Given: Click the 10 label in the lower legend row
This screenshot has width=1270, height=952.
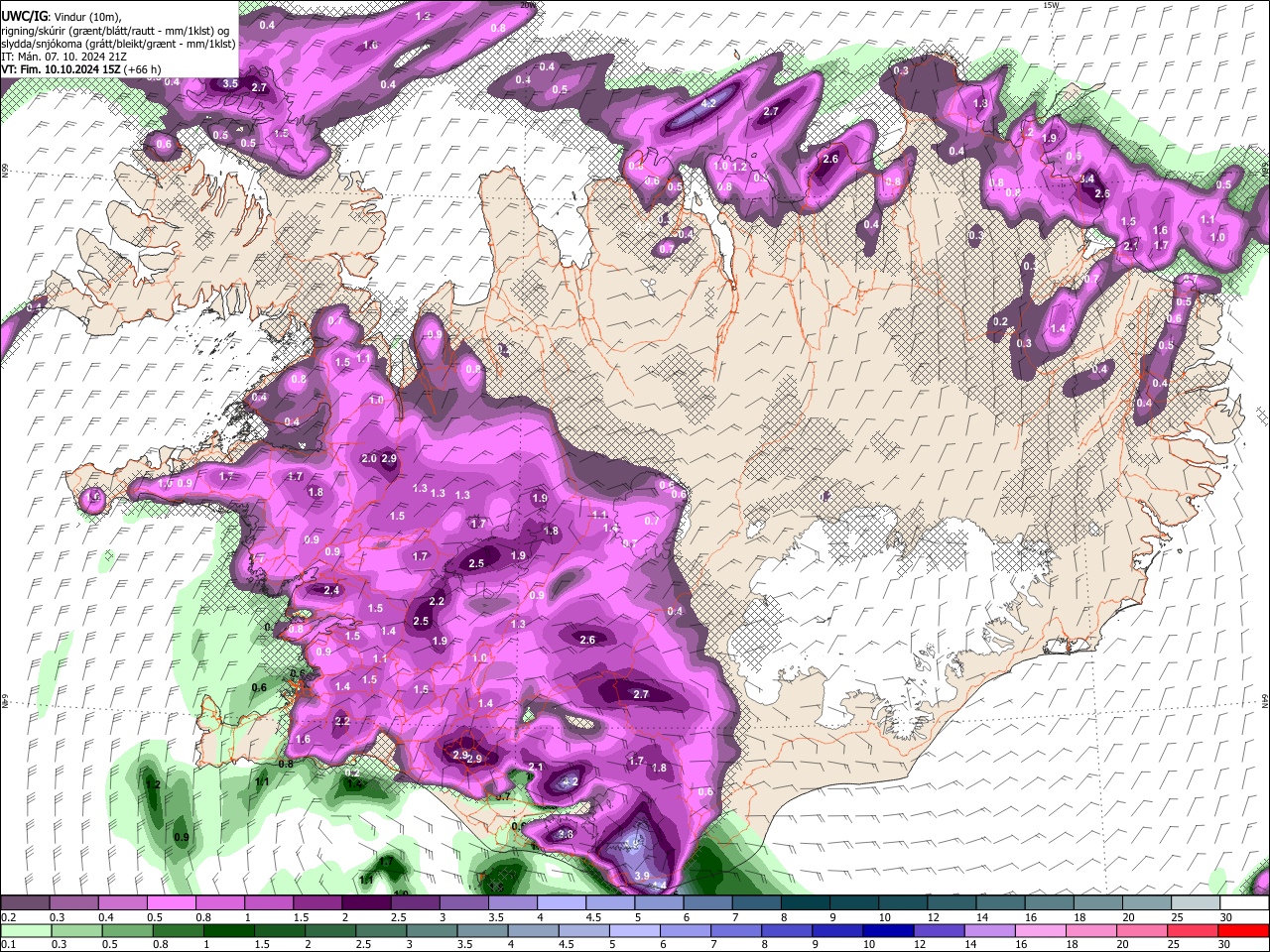Looking at the screenshot, I should [x=869, y=944].
